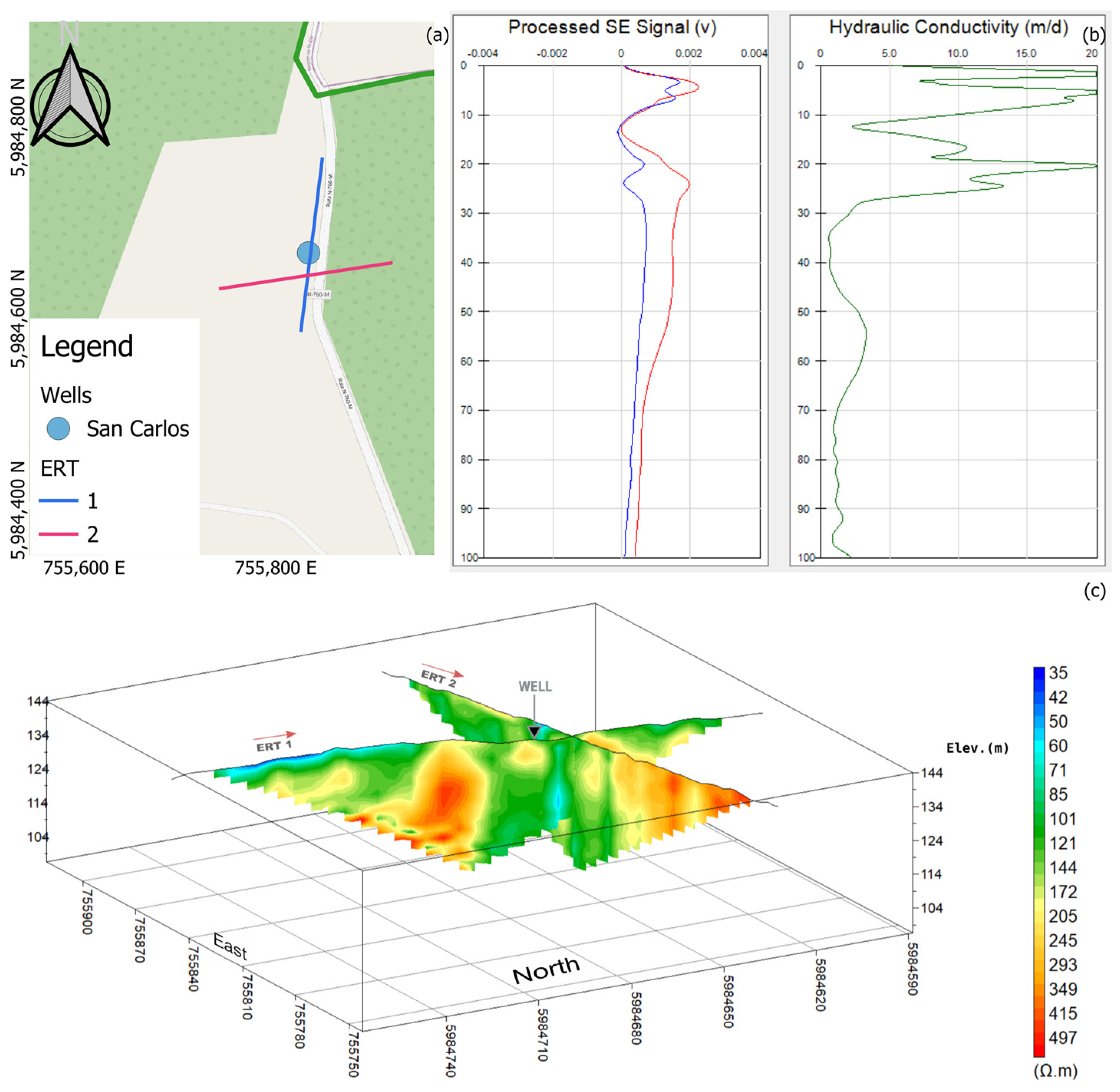Image resolution: width=1120 pixels, height=1092 pixels.
Task: Click the '755750' easting tick label
Action: tap(354, 1055)
